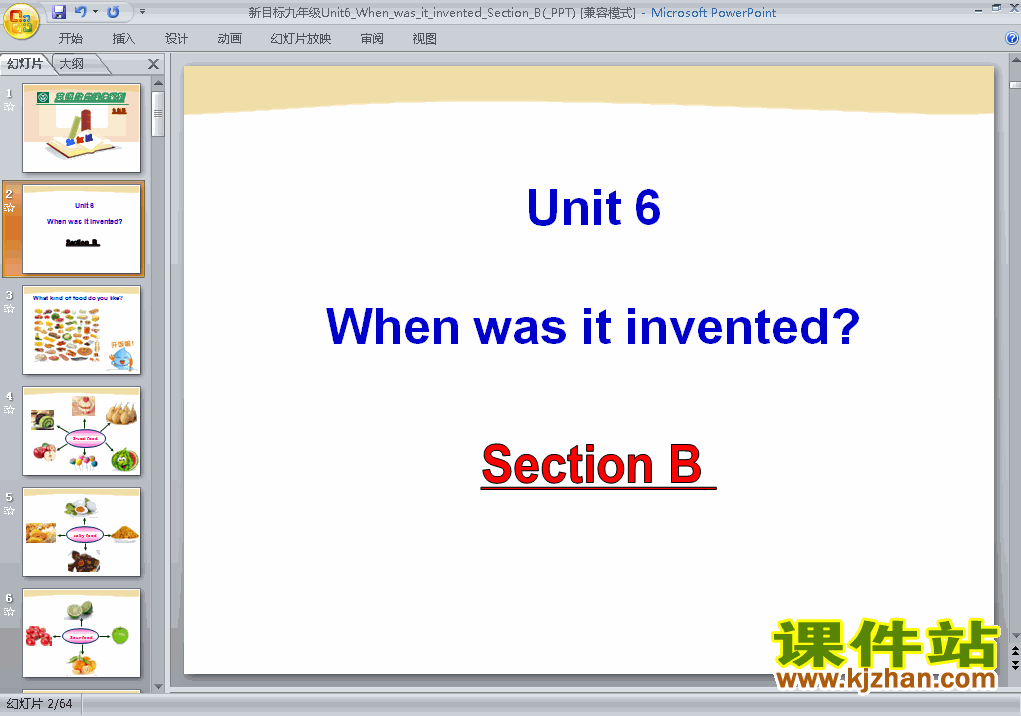Click animation star icon beside slide 6
Image resolution: width=1021 pixels, height=716 pixels.
(x=9, y=612)
